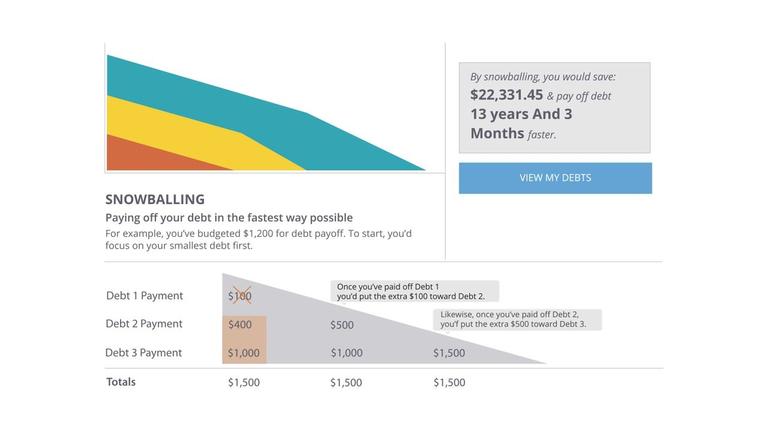The width and height of the screenshot is (768, 432).
Task: Click the highlighted $400 Debt 2 payment
Action: 240,324
